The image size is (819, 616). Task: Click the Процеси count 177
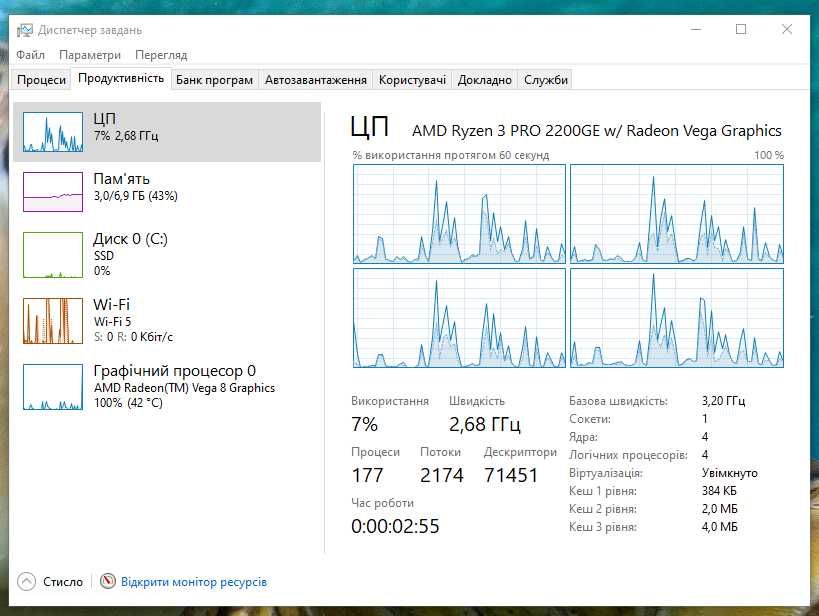coord(367,475)
